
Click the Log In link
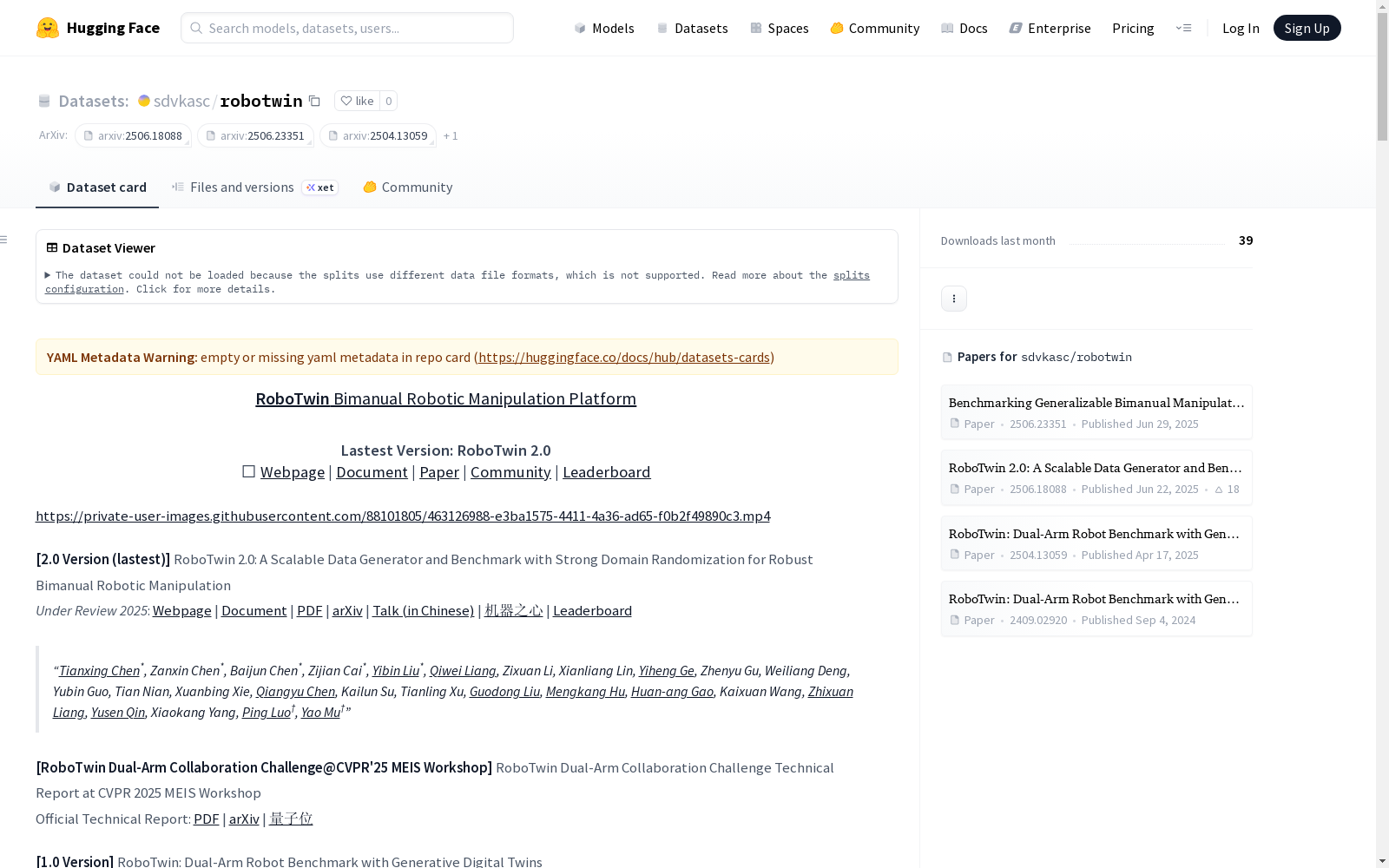point(1241,28)
